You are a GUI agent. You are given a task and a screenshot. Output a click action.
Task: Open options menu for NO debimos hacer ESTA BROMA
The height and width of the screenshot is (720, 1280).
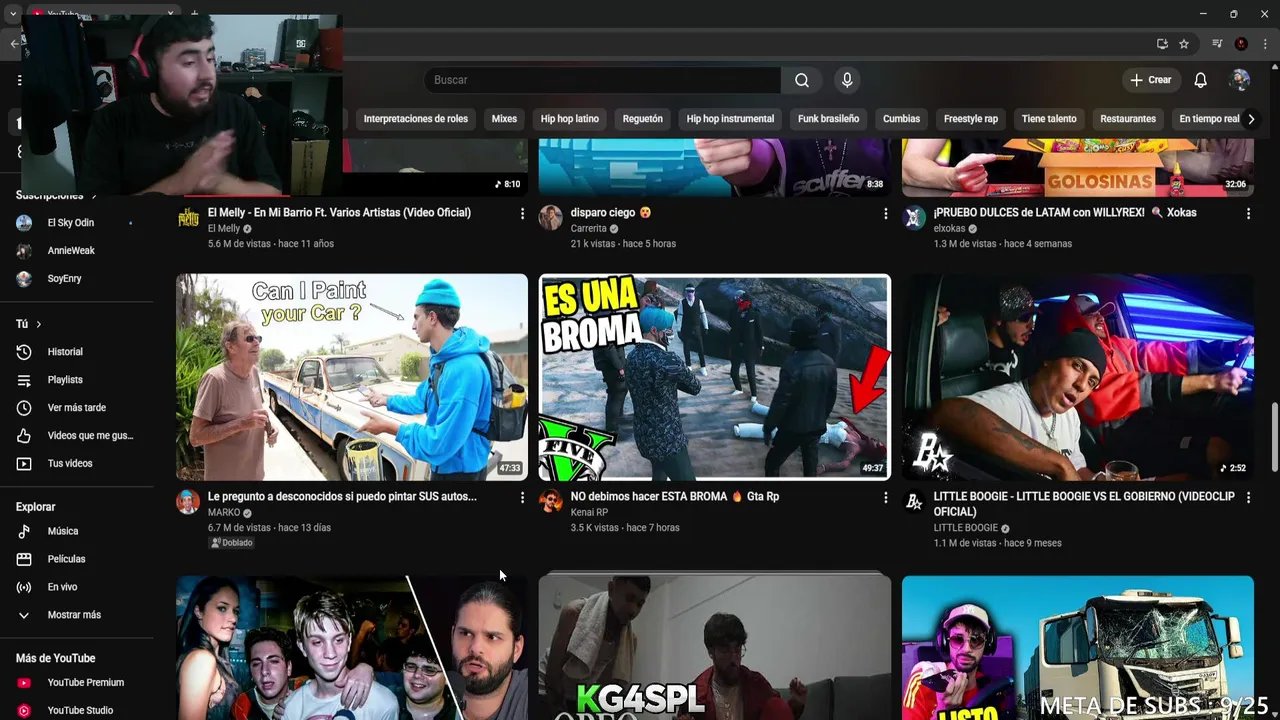[x=885, y=498]
